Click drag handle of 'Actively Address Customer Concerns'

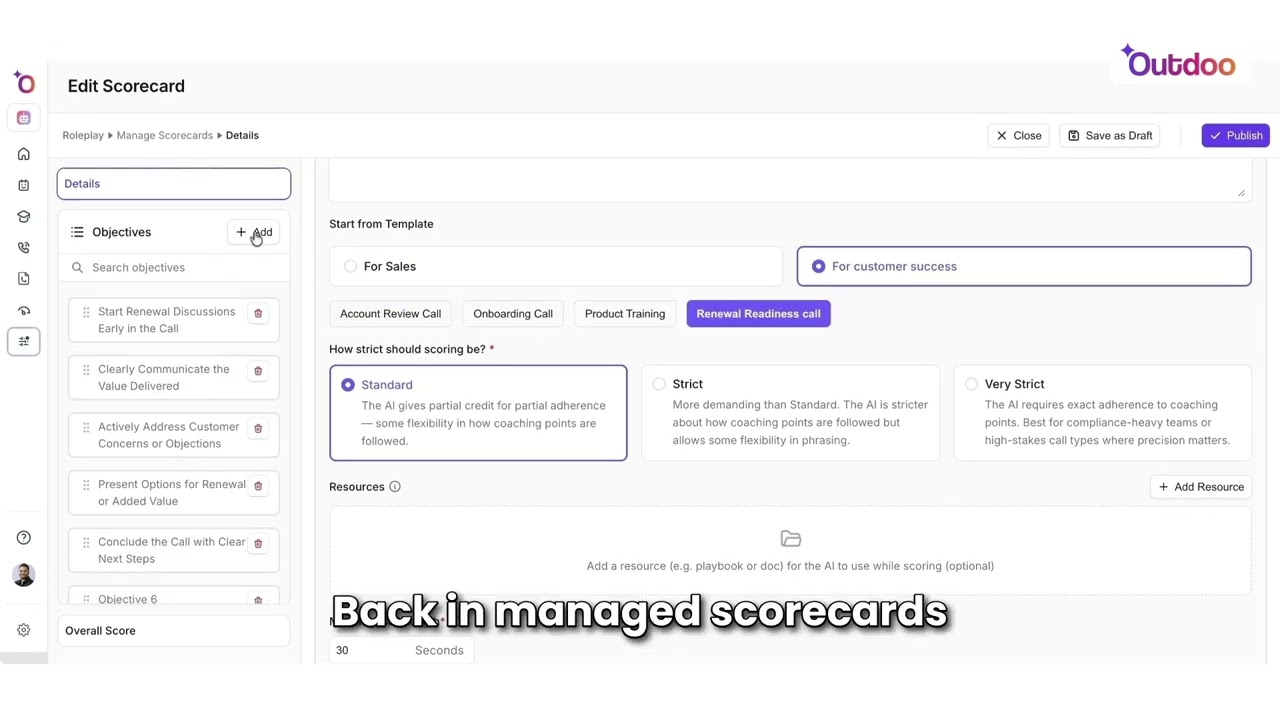pos(86,427)
